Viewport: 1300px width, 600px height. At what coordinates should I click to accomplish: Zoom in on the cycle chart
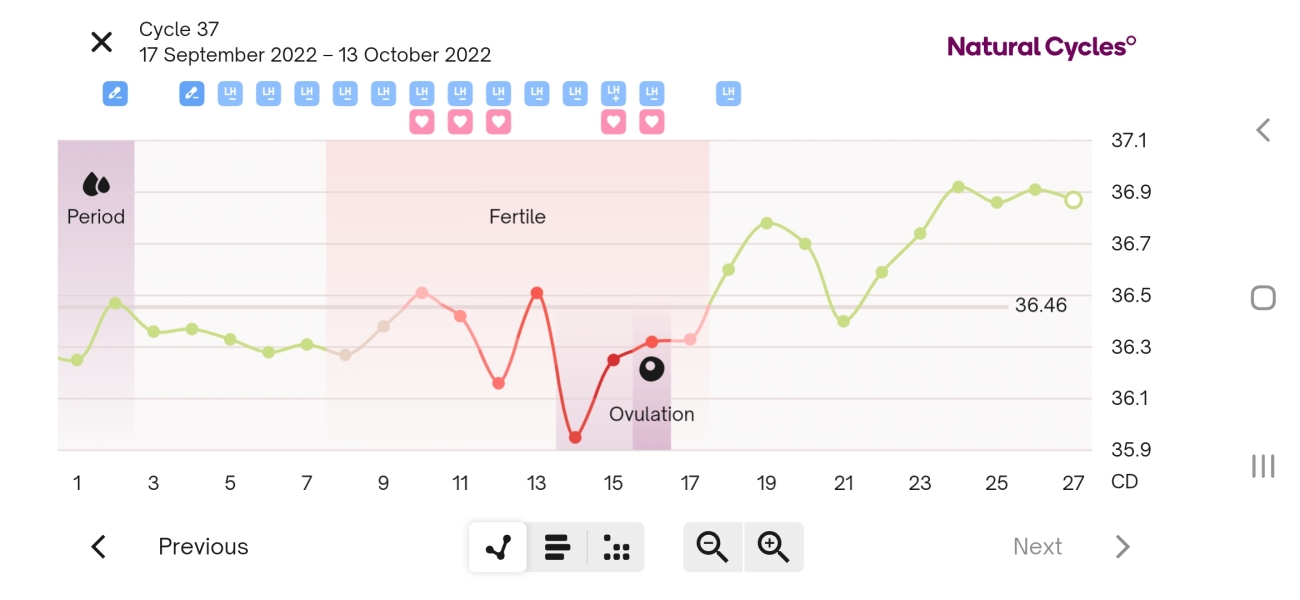point(775,547)
